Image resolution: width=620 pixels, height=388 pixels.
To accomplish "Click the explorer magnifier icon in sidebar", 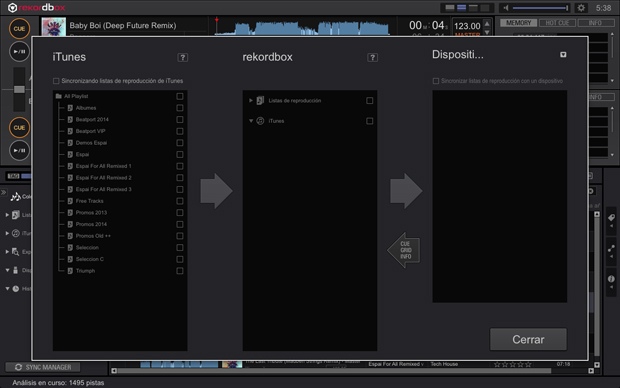I will point(15,252).
